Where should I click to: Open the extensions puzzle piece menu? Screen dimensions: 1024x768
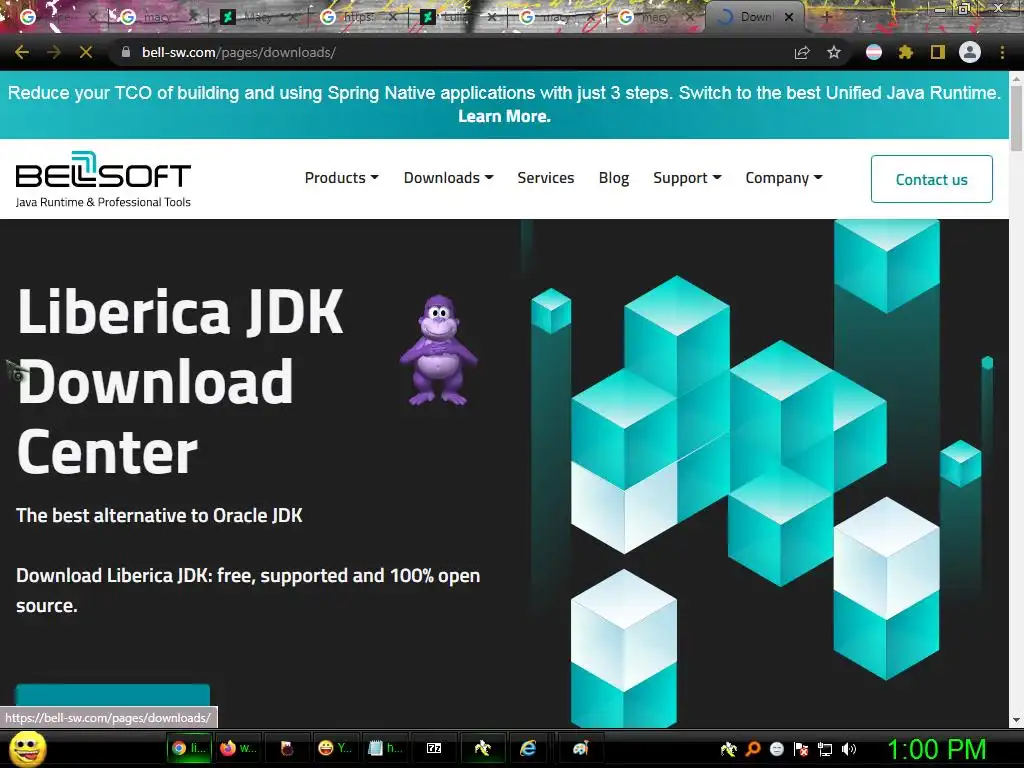coord(906,52)
